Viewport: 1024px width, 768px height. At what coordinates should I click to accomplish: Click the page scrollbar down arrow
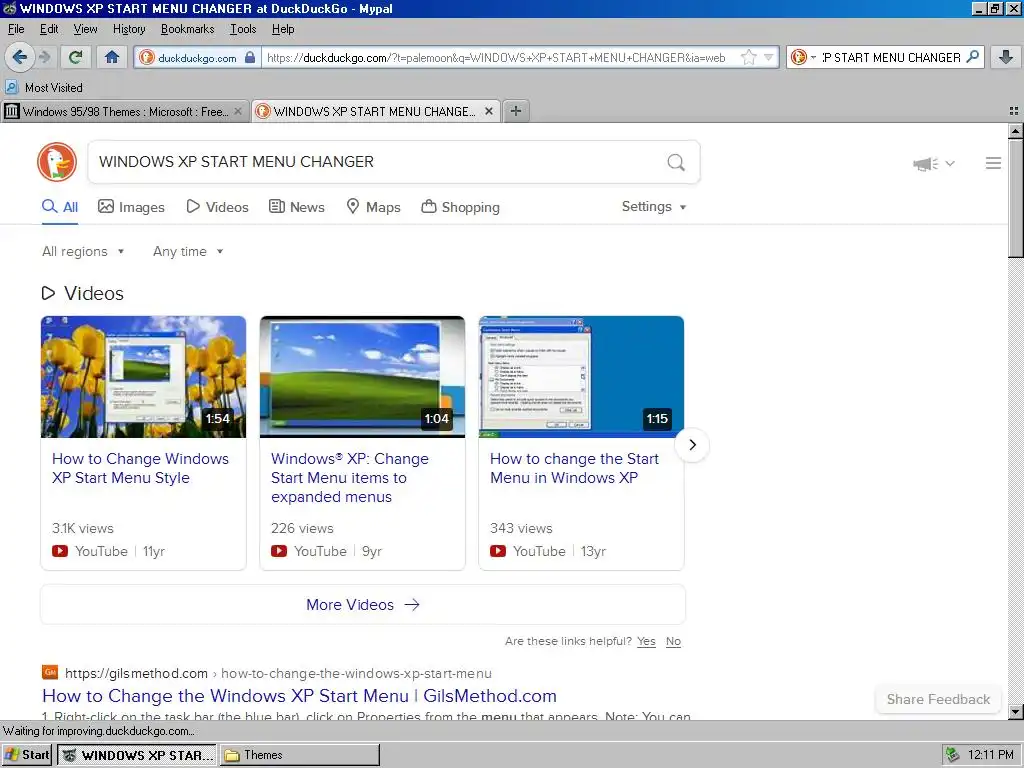pos(1016,712)
